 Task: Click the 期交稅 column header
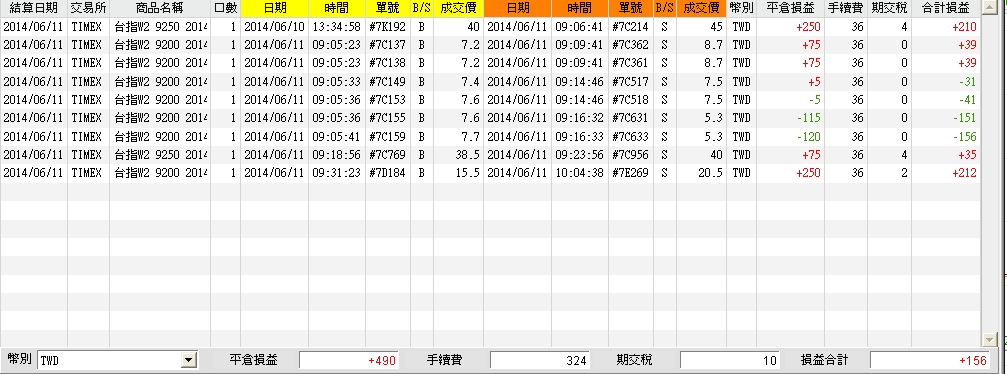(x=889, y=8)
